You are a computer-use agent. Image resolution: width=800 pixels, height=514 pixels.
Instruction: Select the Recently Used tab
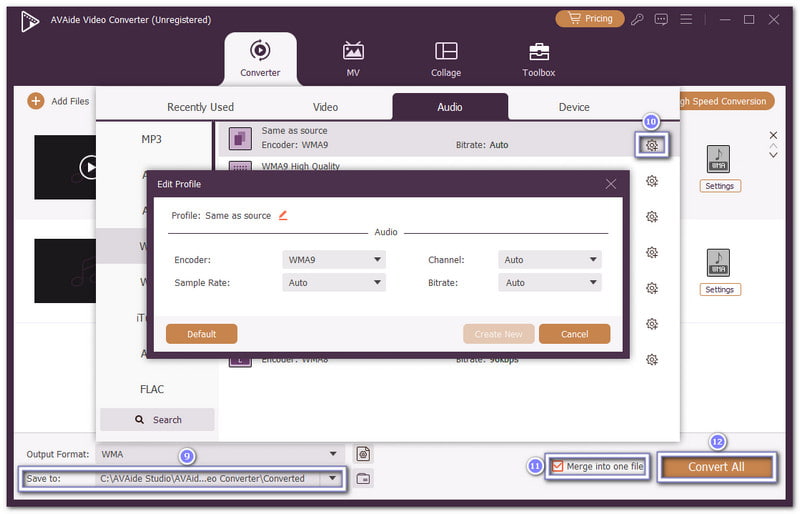200,107
